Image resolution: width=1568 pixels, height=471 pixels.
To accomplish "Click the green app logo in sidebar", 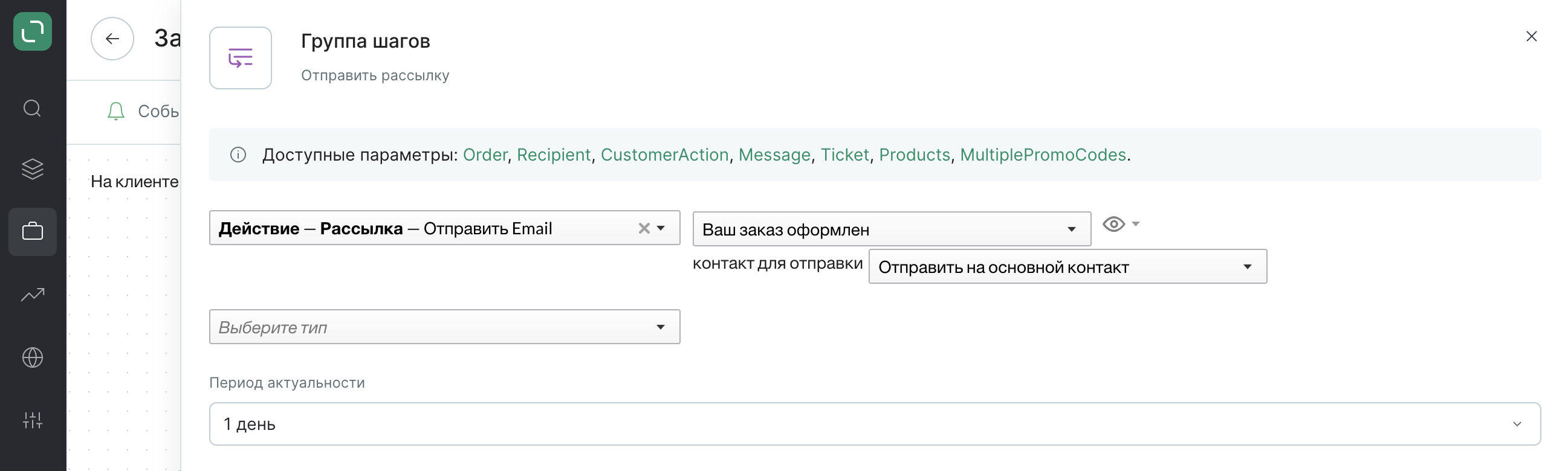I will tap(32, 31).
